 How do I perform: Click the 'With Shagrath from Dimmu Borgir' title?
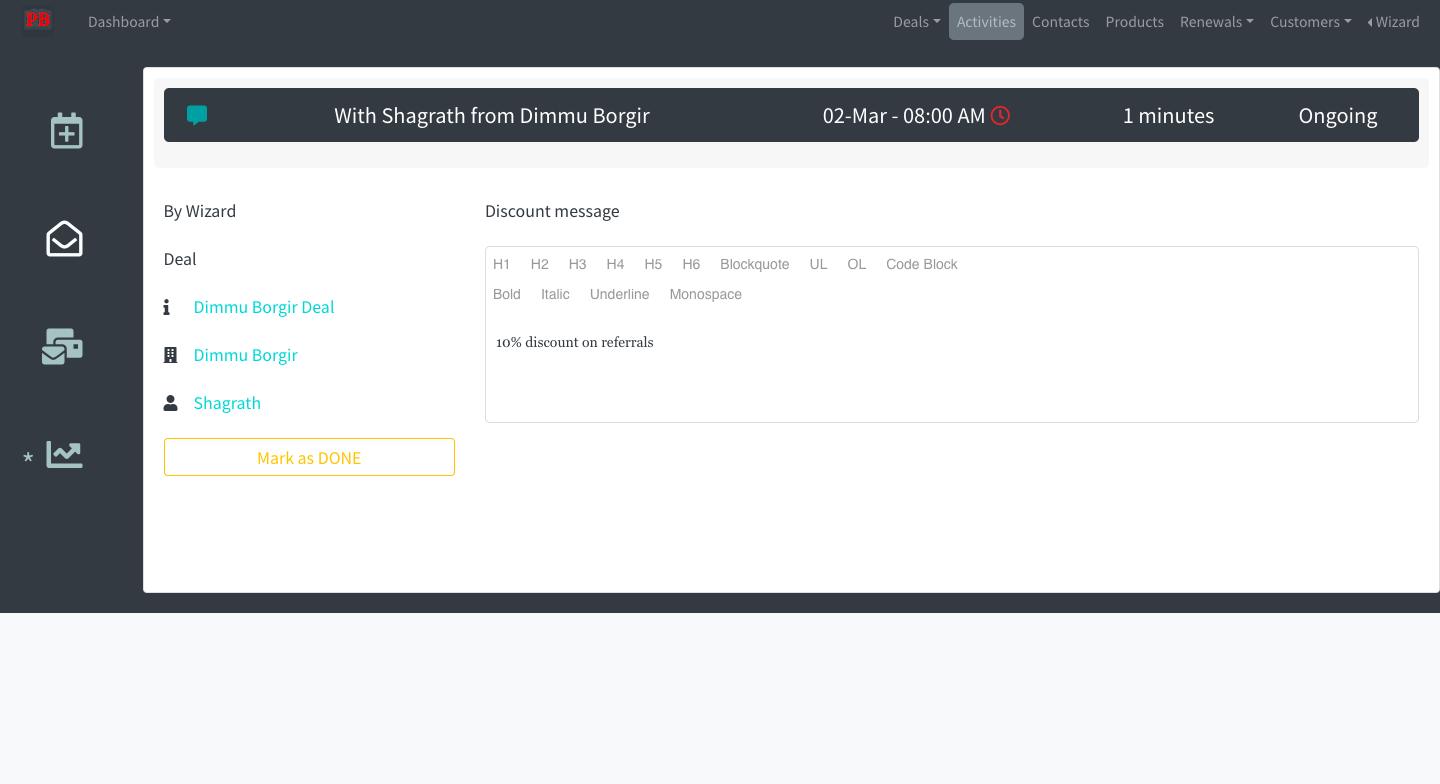tap(492, 116)
